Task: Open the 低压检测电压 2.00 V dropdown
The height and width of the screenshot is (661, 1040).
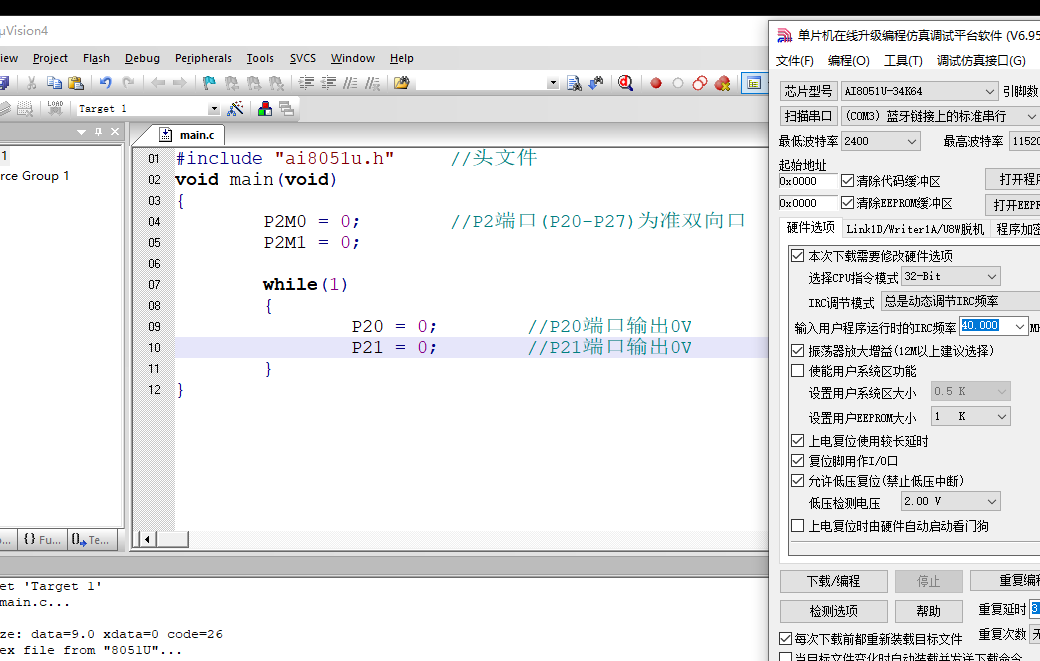Action: click(x=949, y=502)
